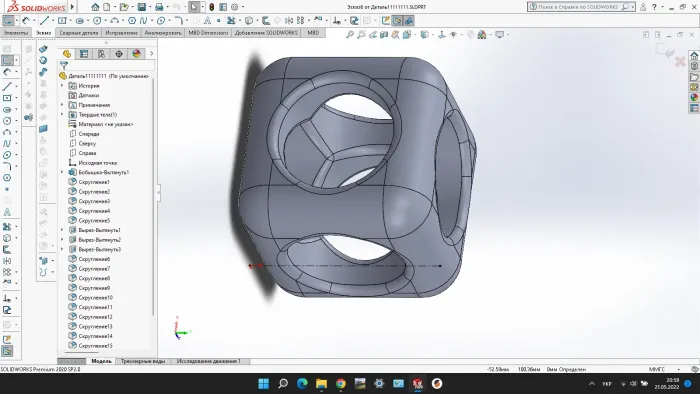This screenshot has width=700, height=394.
Task: Click the SolidWorks Resources home icon in the right task pane
Action: 694,56
